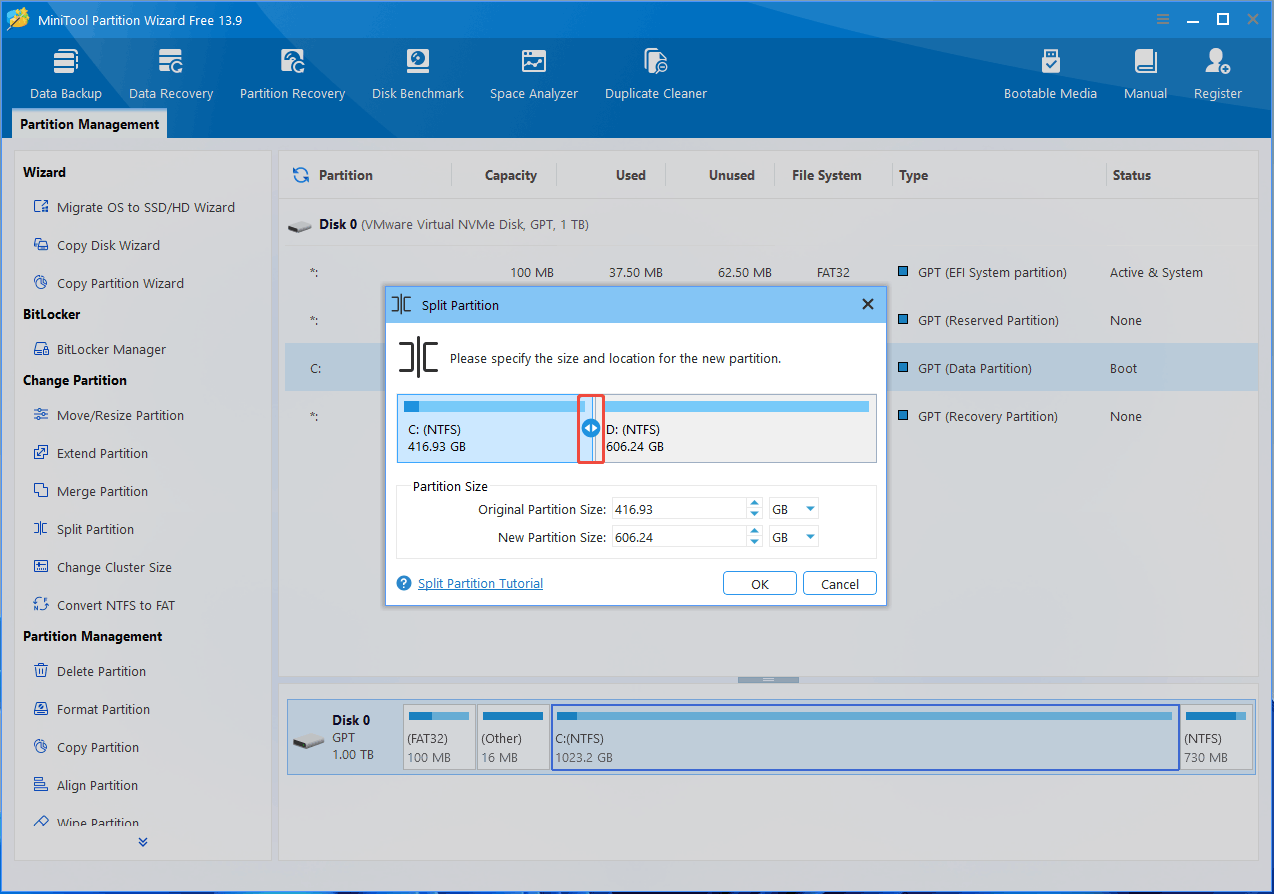The width and height of the screenshot is (1274, 894).
Task: Sort by Type column header
Action: coord(913,175)
